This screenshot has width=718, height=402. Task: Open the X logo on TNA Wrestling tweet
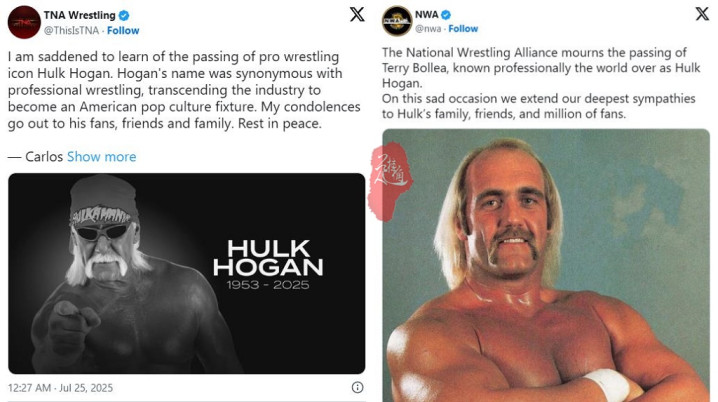coord(357,15)
